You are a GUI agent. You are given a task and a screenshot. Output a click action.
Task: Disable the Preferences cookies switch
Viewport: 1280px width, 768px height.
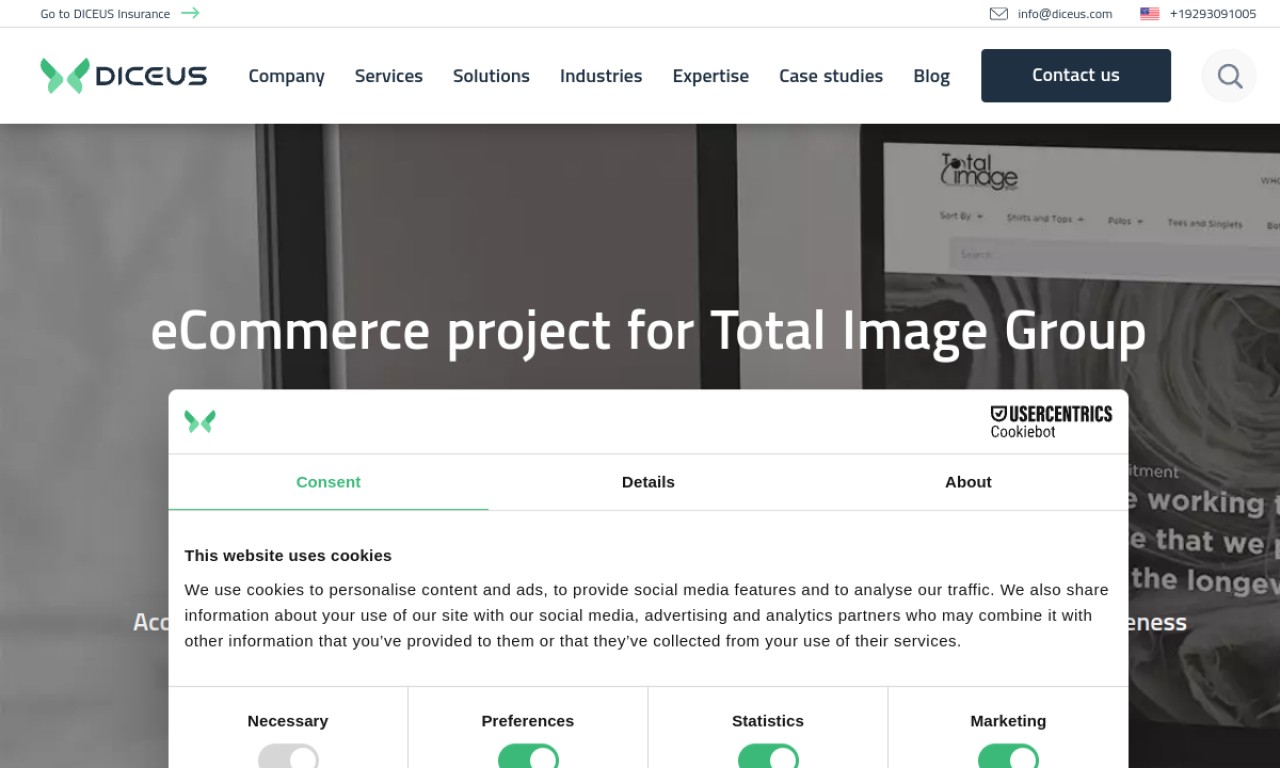pos(528,757)
